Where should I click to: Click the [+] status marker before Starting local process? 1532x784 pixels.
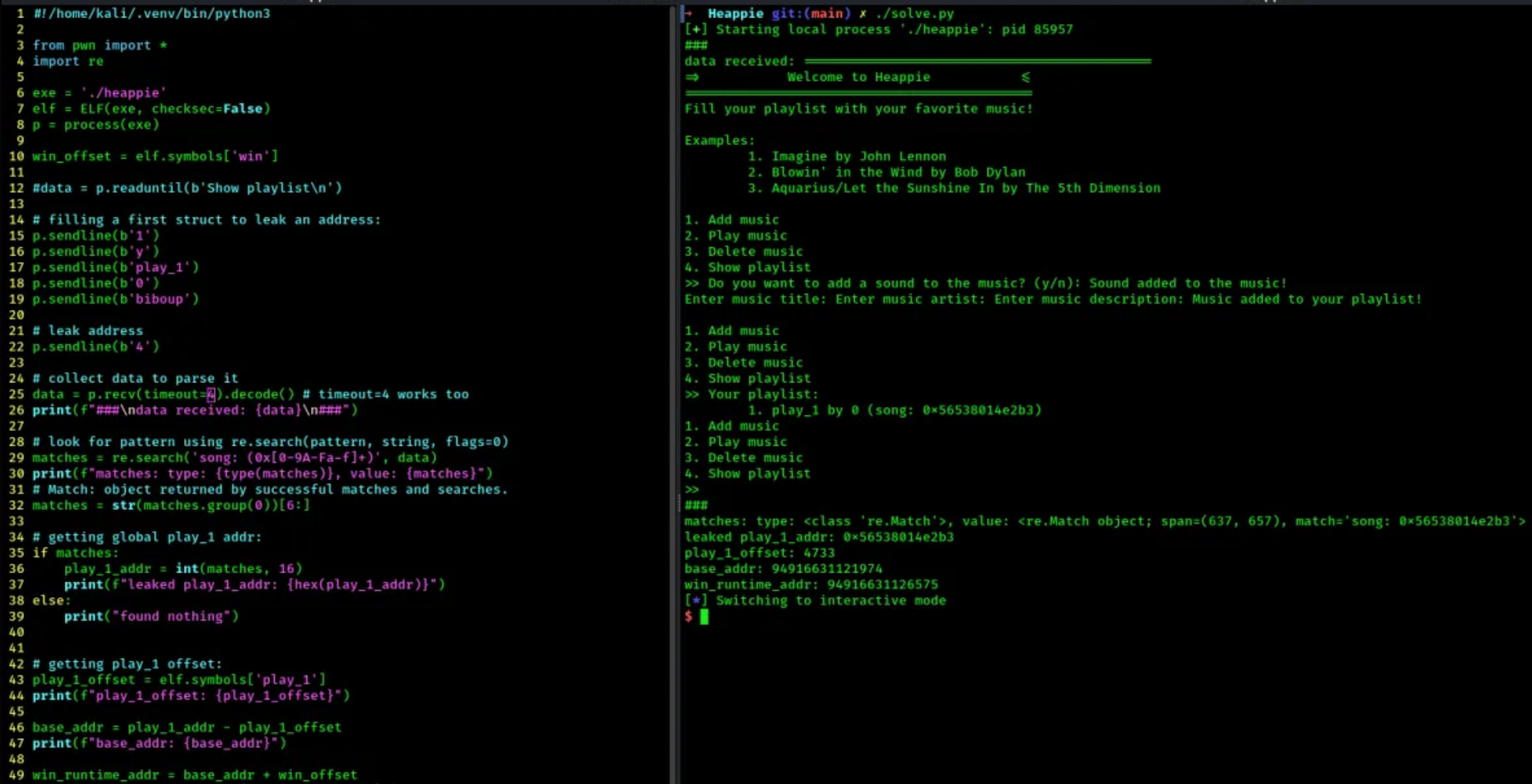[695, 29]
